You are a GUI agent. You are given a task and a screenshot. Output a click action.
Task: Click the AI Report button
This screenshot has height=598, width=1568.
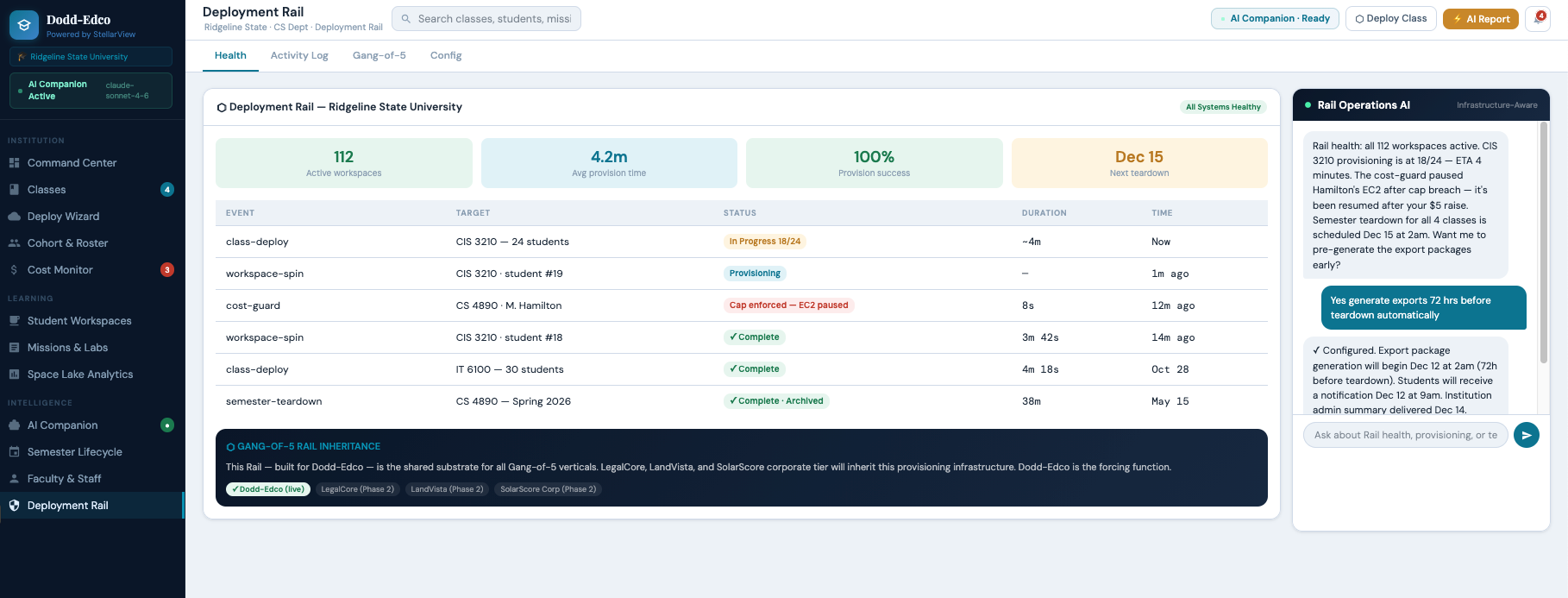1480,19
